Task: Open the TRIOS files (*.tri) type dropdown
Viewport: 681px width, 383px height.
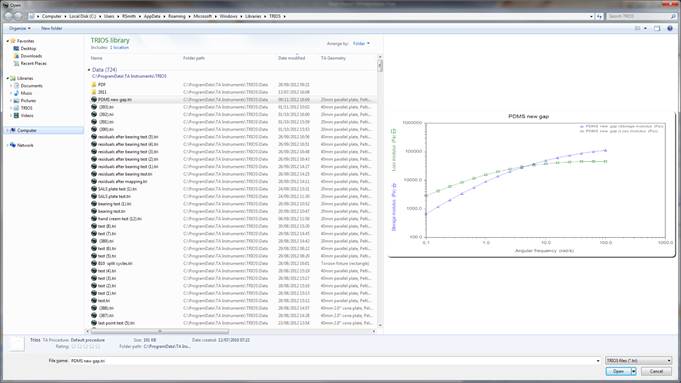Action: pyautogui.click(x=638, y=360)
